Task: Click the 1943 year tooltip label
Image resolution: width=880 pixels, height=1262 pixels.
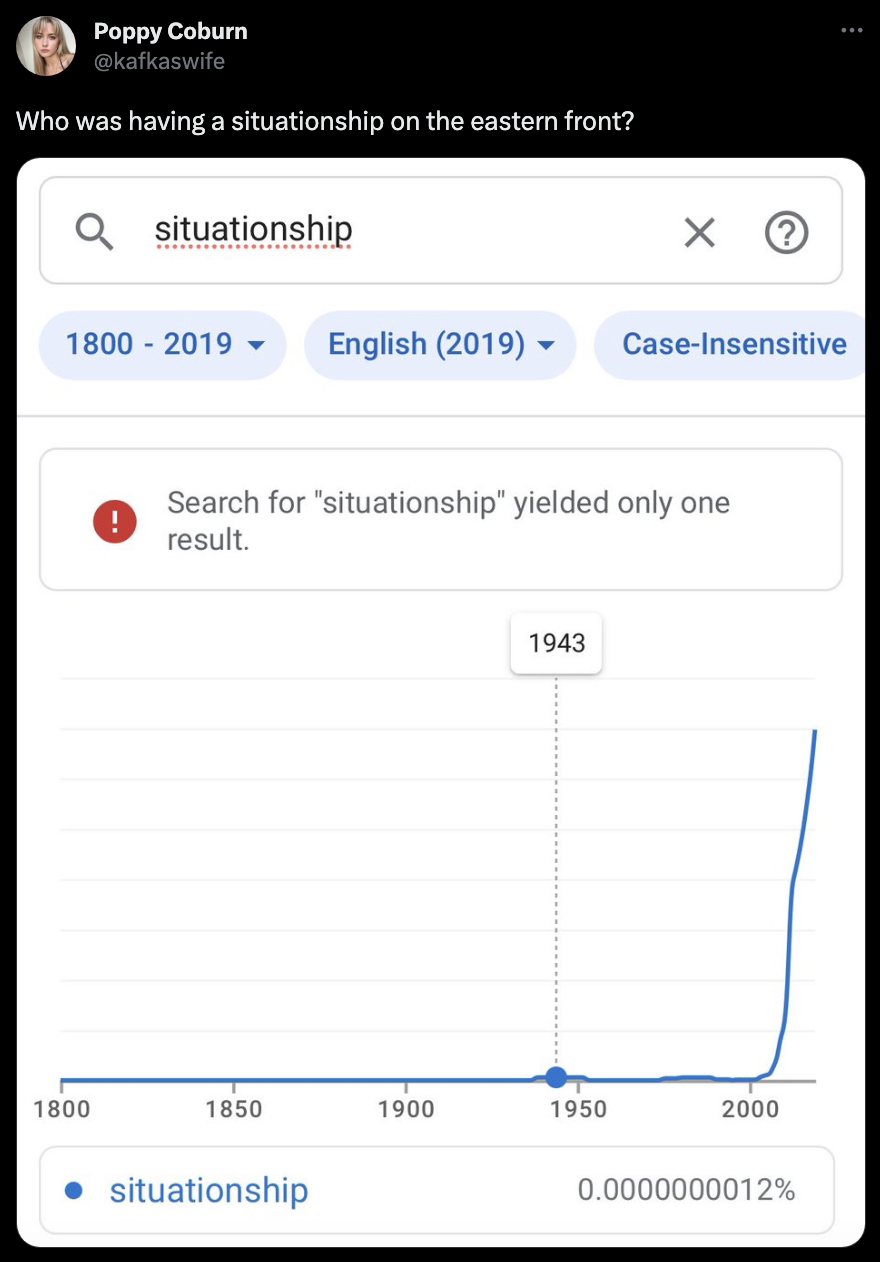Action: [556, 642]
